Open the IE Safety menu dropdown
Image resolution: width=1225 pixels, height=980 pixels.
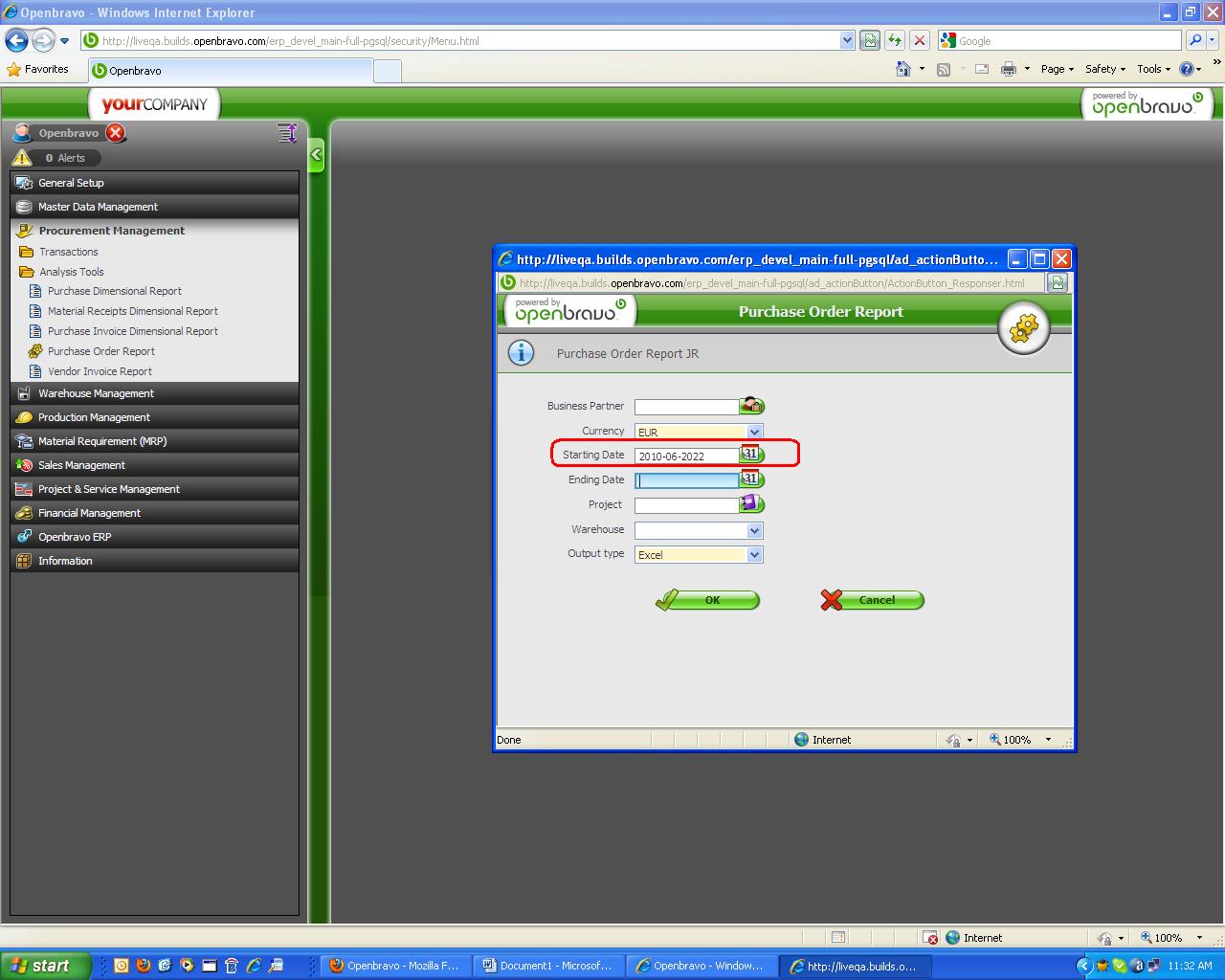[x=1106, y=69]
